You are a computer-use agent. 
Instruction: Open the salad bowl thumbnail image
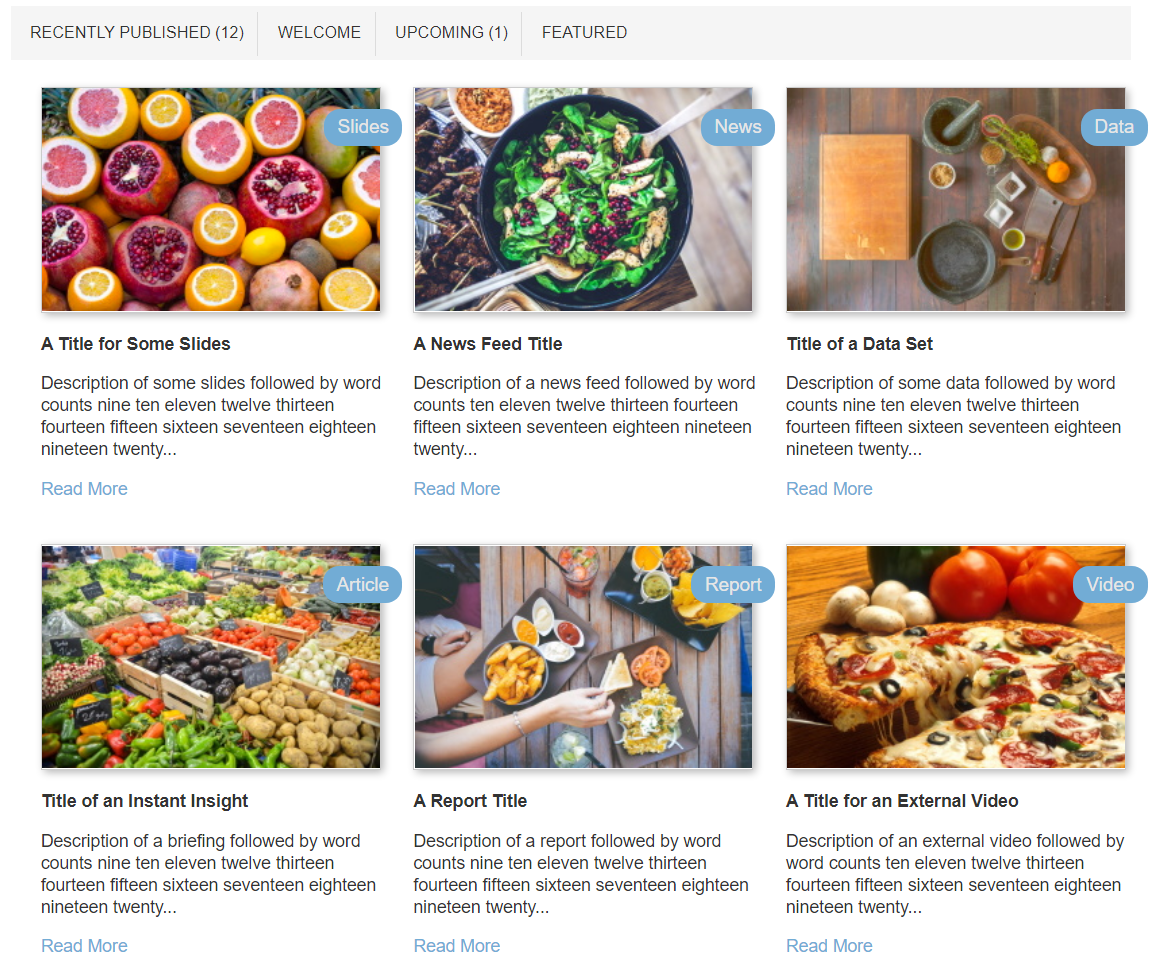(x=583, y=200)
